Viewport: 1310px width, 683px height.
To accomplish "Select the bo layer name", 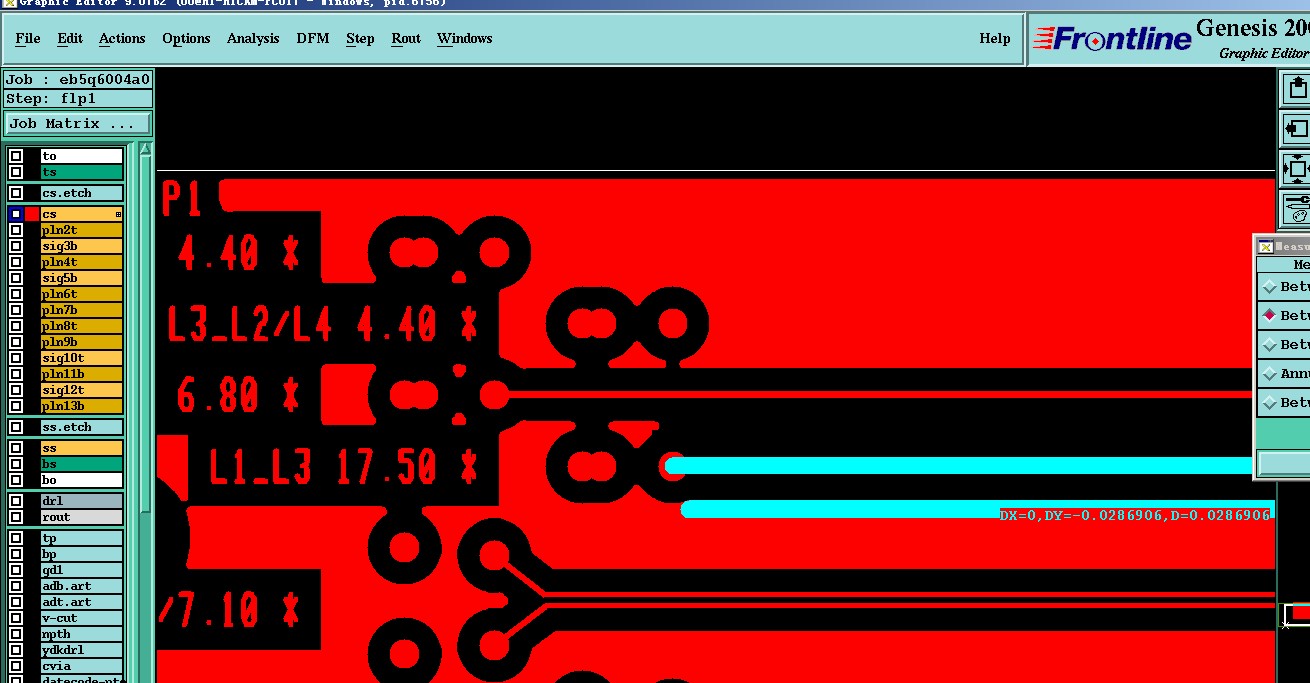I will click(x=81, y=480).
